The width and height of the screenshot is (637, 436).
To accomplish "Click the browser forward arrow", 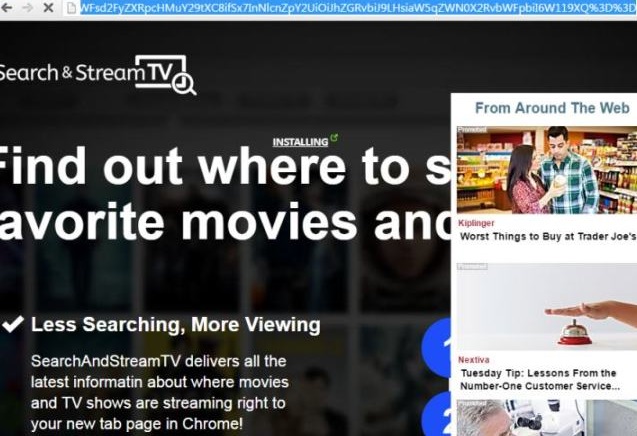I will [x=27, y=7].
